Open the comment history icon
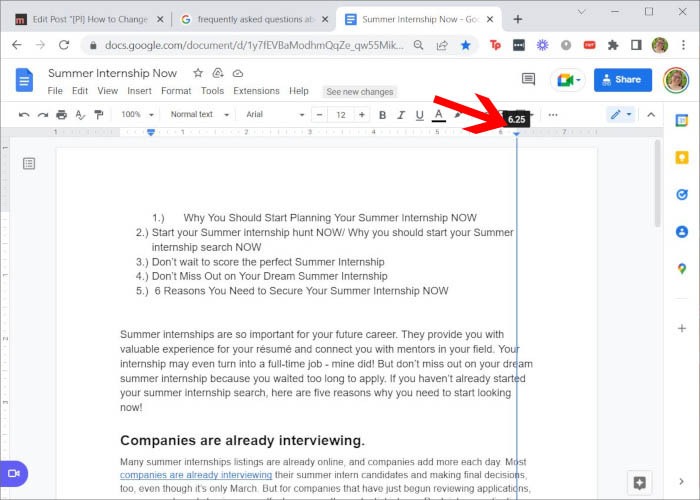The width and height of the screenshot is (700, 500). [x=529, y=79]
